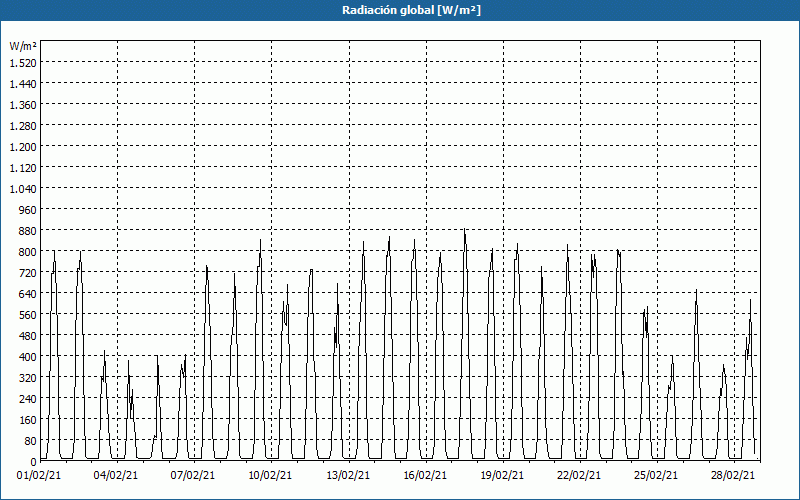The image size is (800, 500).
Task: Click the 320 axis label
Action: tap(28, 378)
